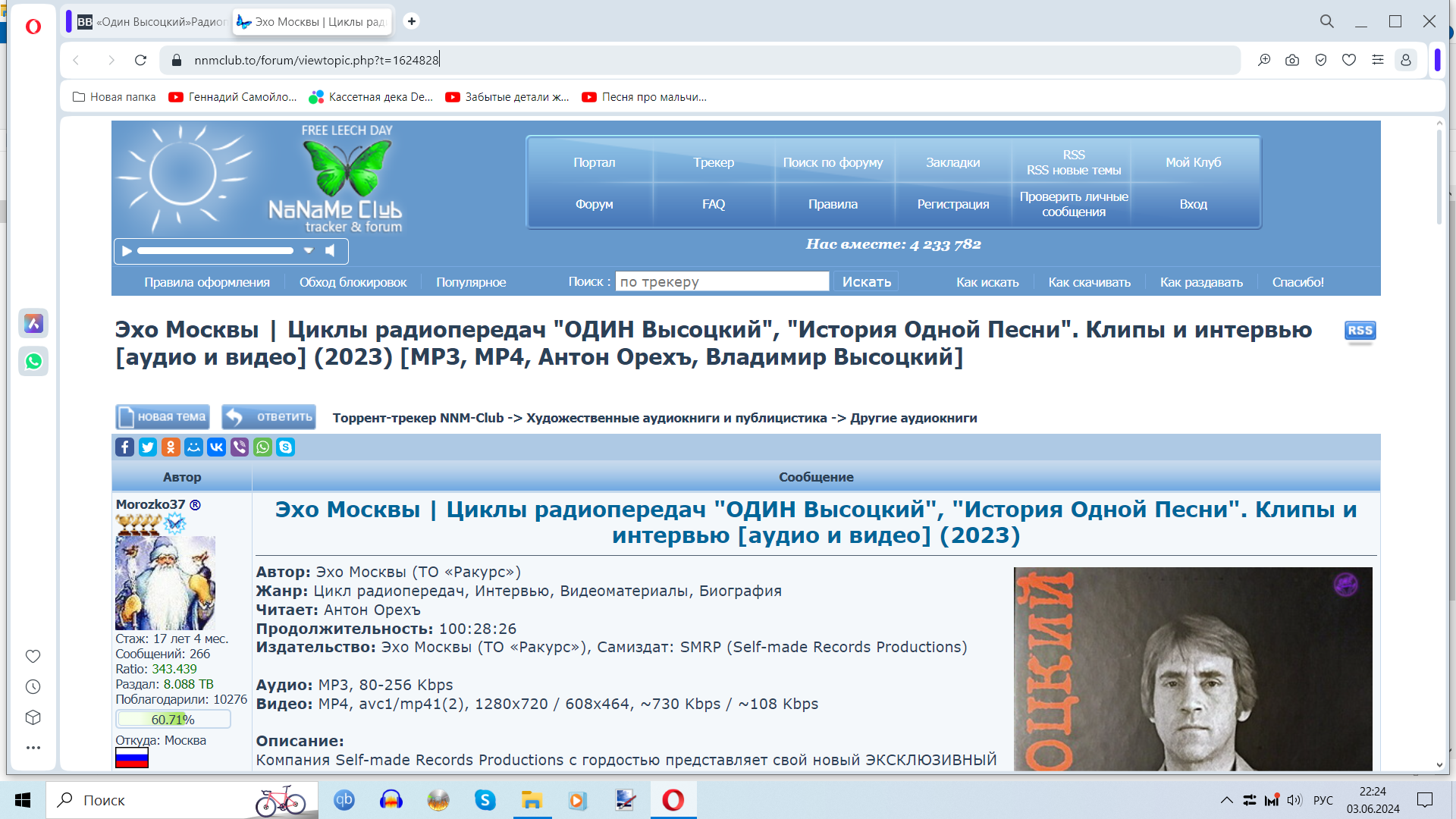Open WhatsApp in the Opera sidebar
Image resolution: width=1456 pixels, height=819 pixels.
(33, 362)
